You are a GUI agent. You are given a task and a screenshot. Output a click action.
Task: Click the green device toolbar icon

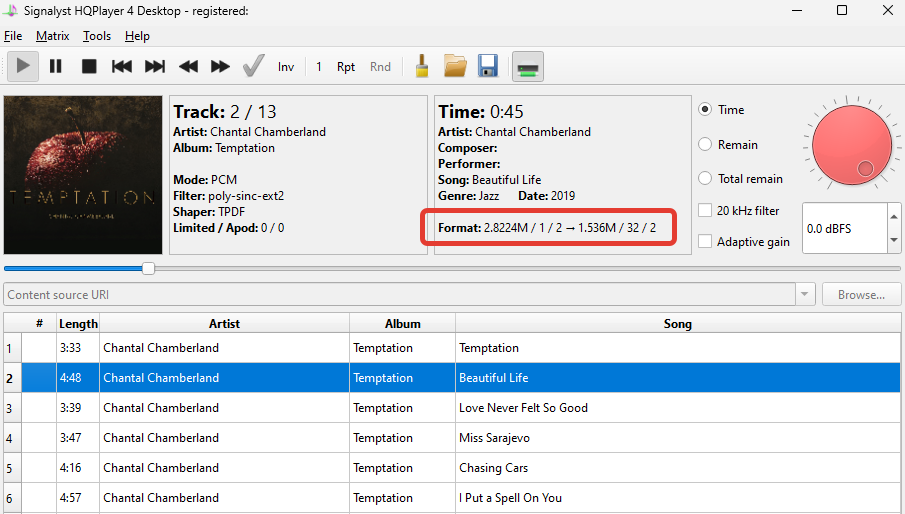pyautogui.click(x=528, y=67)
